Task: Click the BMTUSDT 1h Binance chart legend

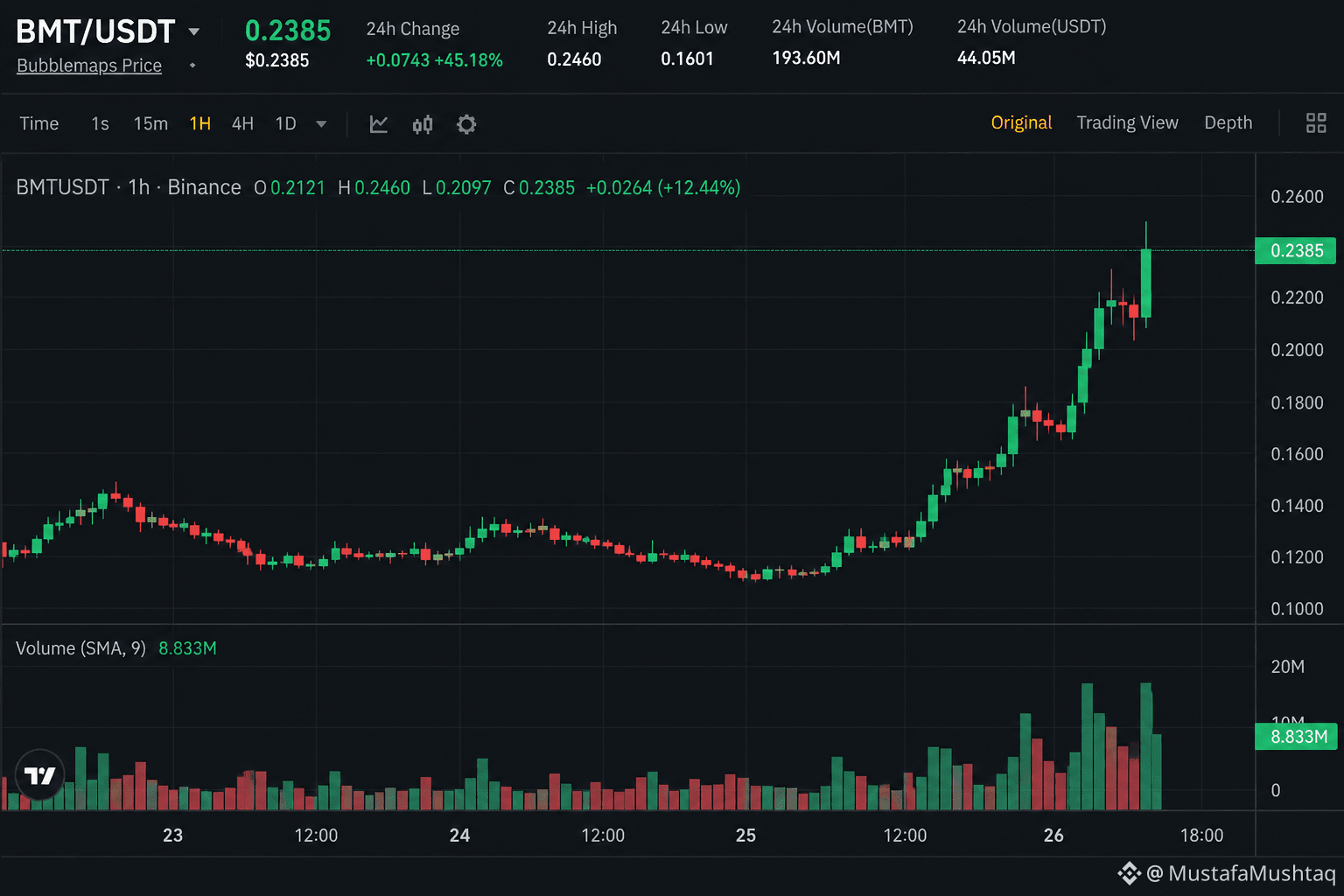Action: tap(129, 187)
